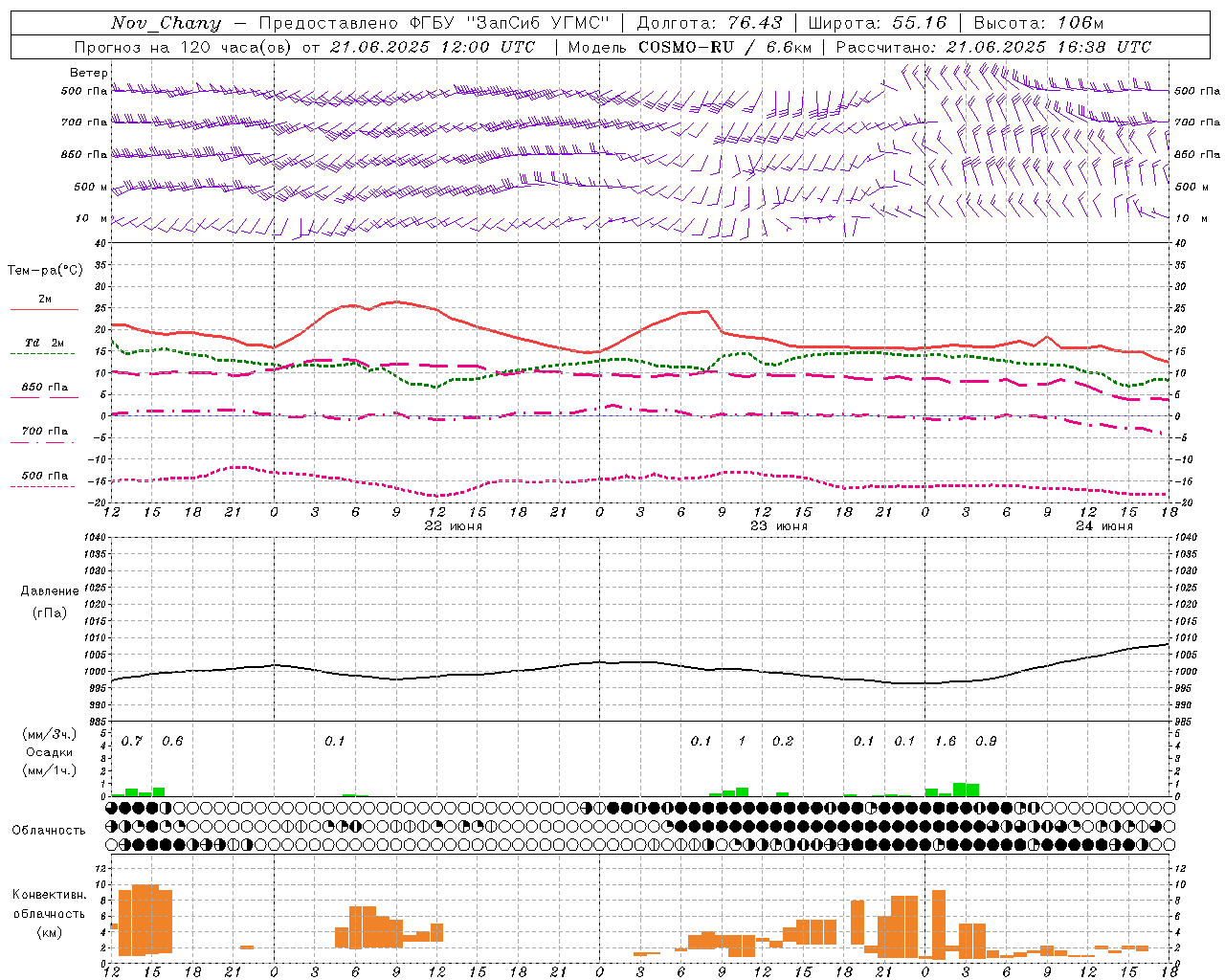Select the Долгота: 76.43 header field
This screenshot has width=1225, height=980.
(709, 23)
